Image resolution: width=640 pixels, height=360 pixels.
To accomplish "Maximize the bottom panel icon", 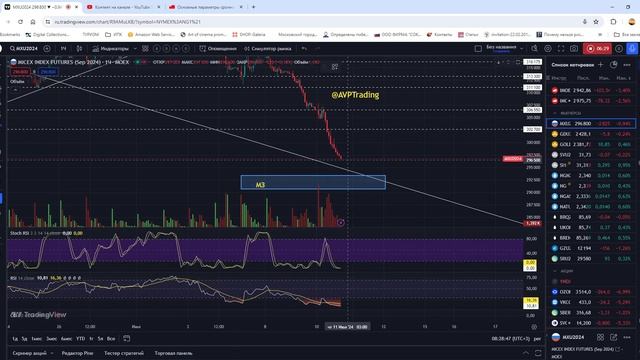I will coord(538,353).
